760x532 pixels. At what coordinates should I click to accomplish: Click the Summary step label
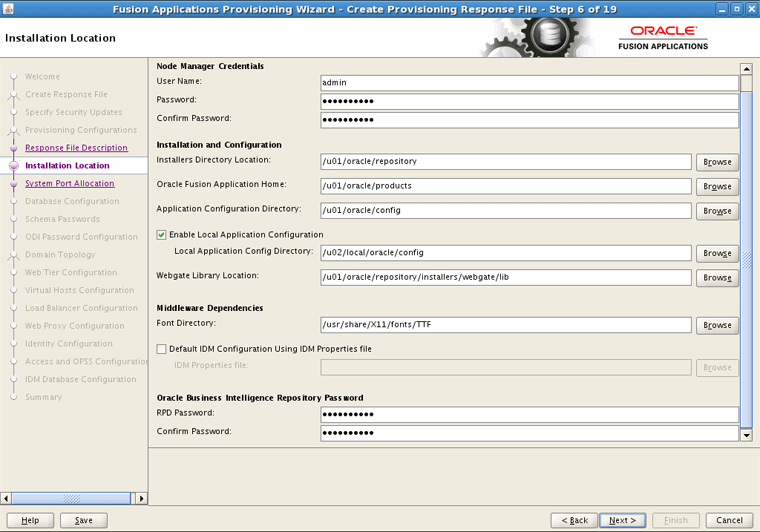(x=44, y=397)
